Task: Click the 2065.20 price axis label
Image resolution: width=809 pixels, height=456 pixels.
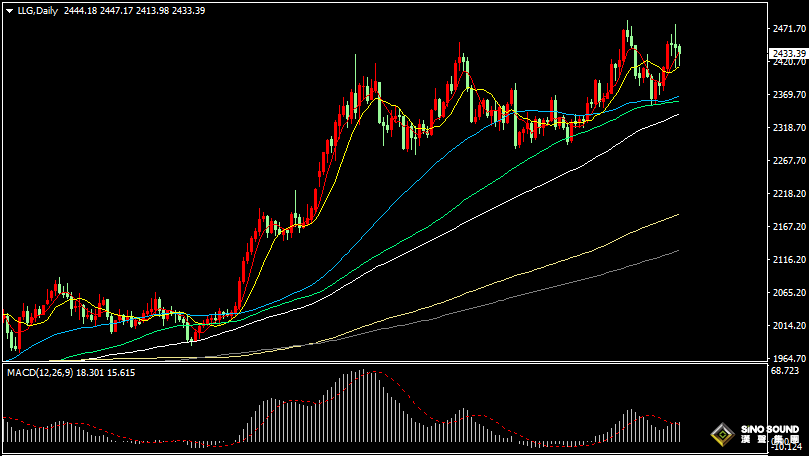Action: 789,293
